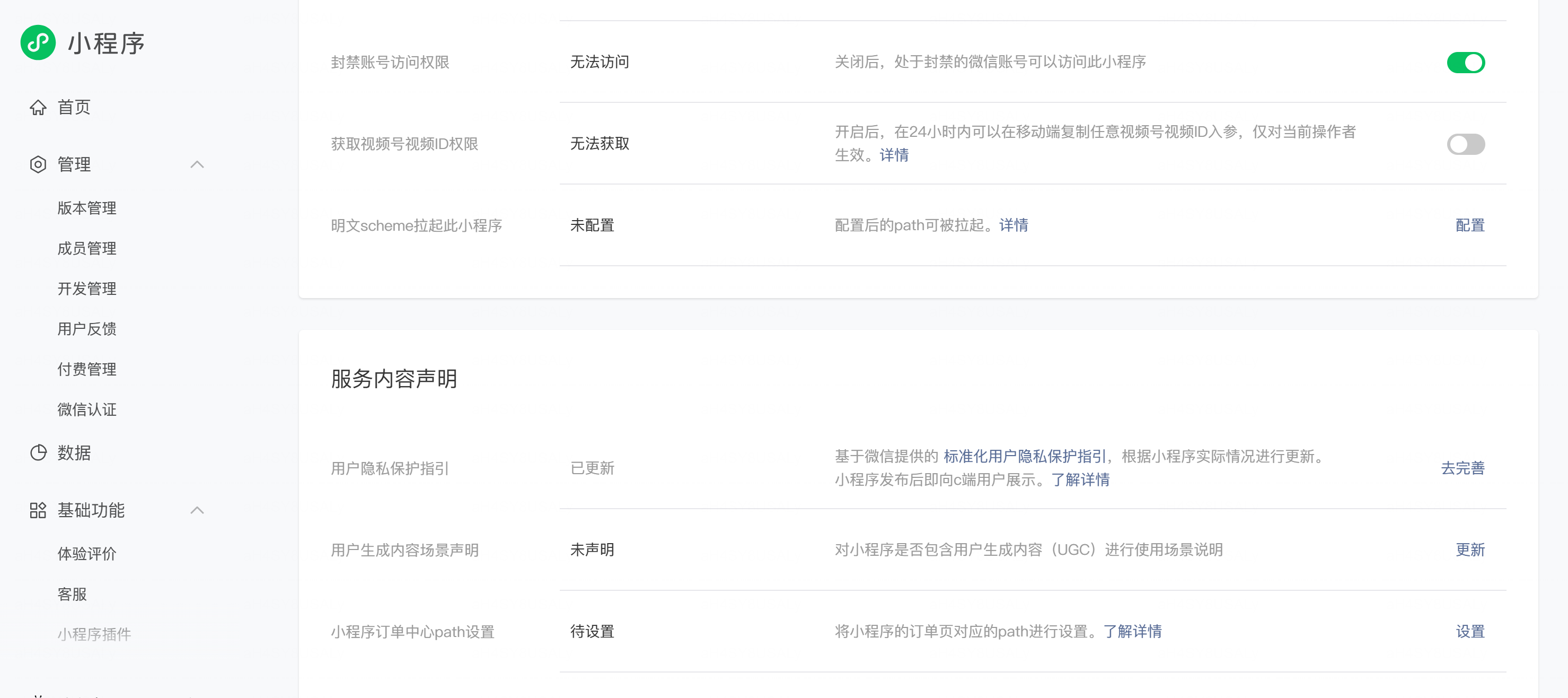Click the pie chart icon beside 数据
1568x698 pixels.
pyautogui.click(x=38, y=452)
